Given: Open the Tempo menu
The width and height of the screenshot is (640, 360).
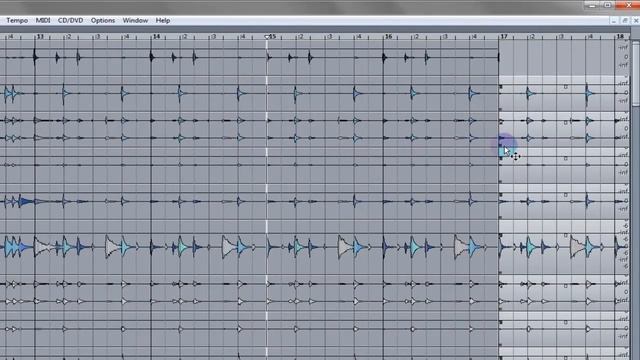Looking at the screenshot, I should point(17,20).
